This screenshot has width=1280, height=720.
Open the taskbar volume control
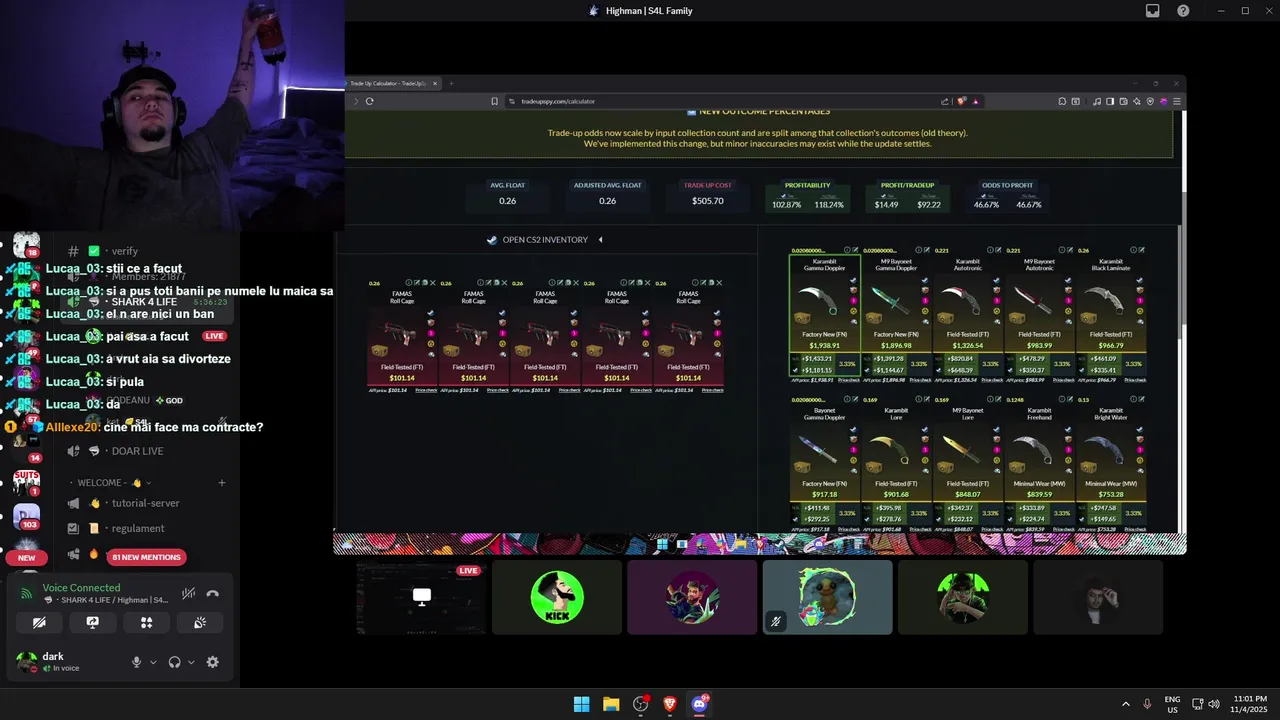pyautogui.click(x=1214, y=704)
